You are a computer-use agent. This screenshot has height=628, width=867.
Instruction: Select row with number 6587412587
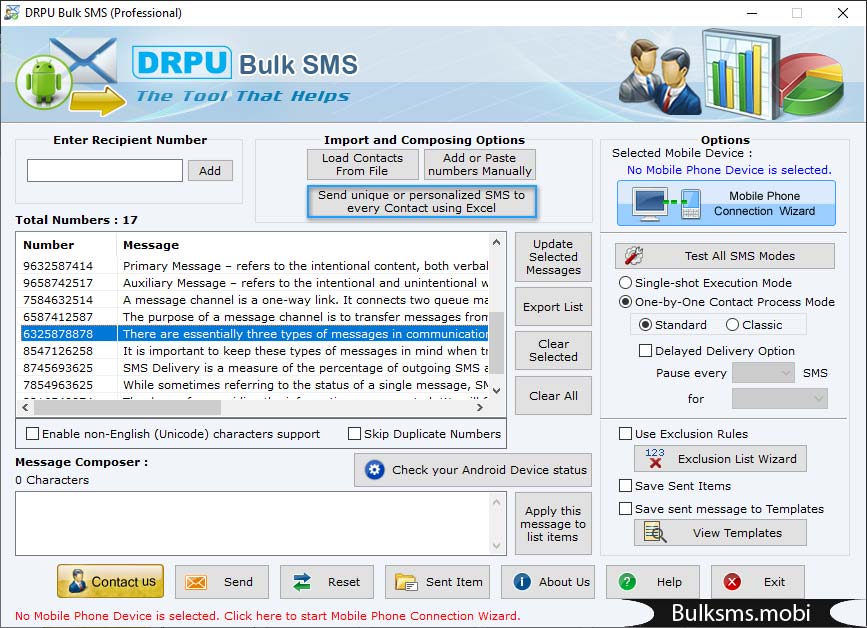click(254, 317)
